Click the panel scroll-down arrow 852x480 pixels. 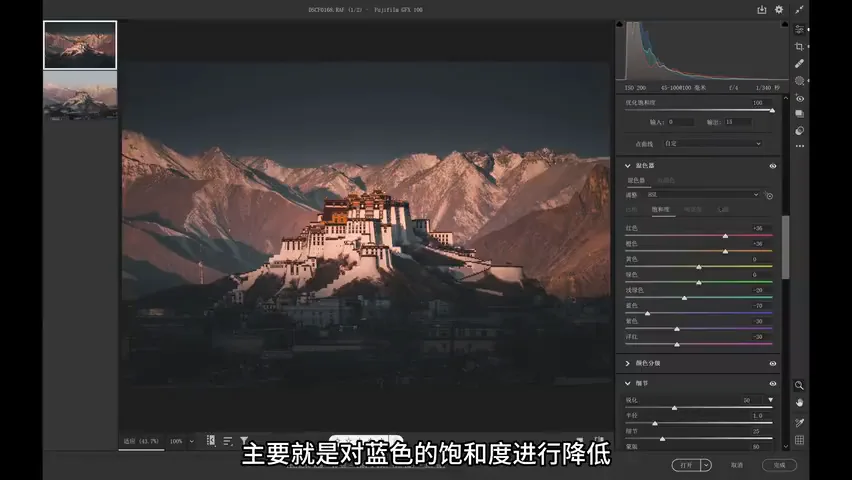click(x=786, y=447)
